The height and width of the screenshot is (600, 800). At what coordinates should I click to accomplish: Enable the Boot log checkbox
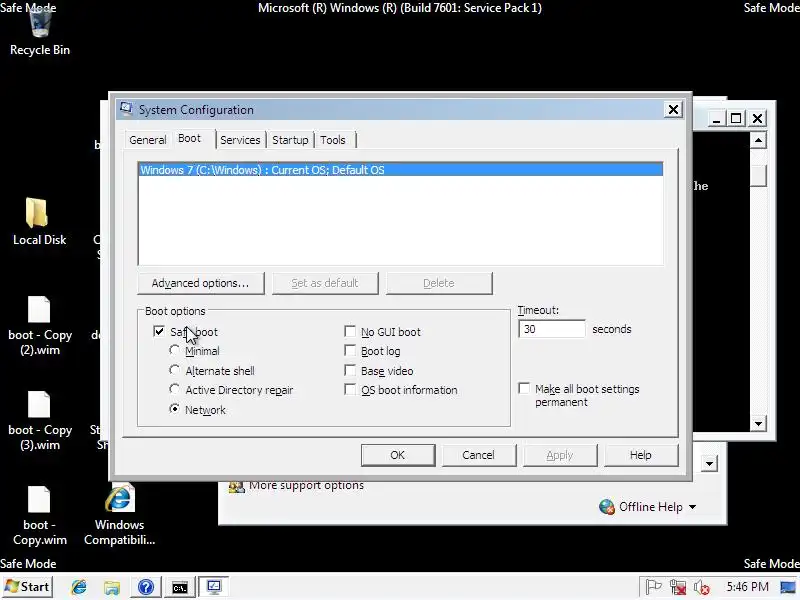point(350,351)
